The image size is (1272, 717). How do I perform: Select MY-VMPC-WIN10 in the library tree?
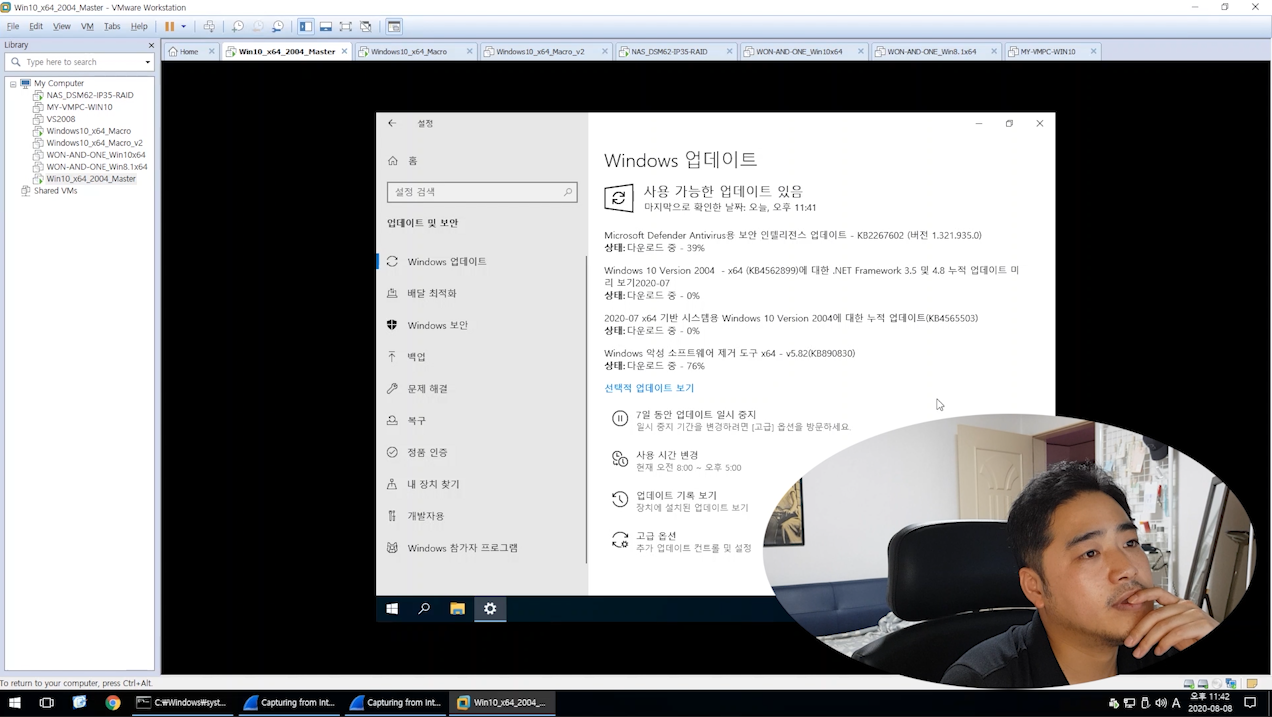79,107
